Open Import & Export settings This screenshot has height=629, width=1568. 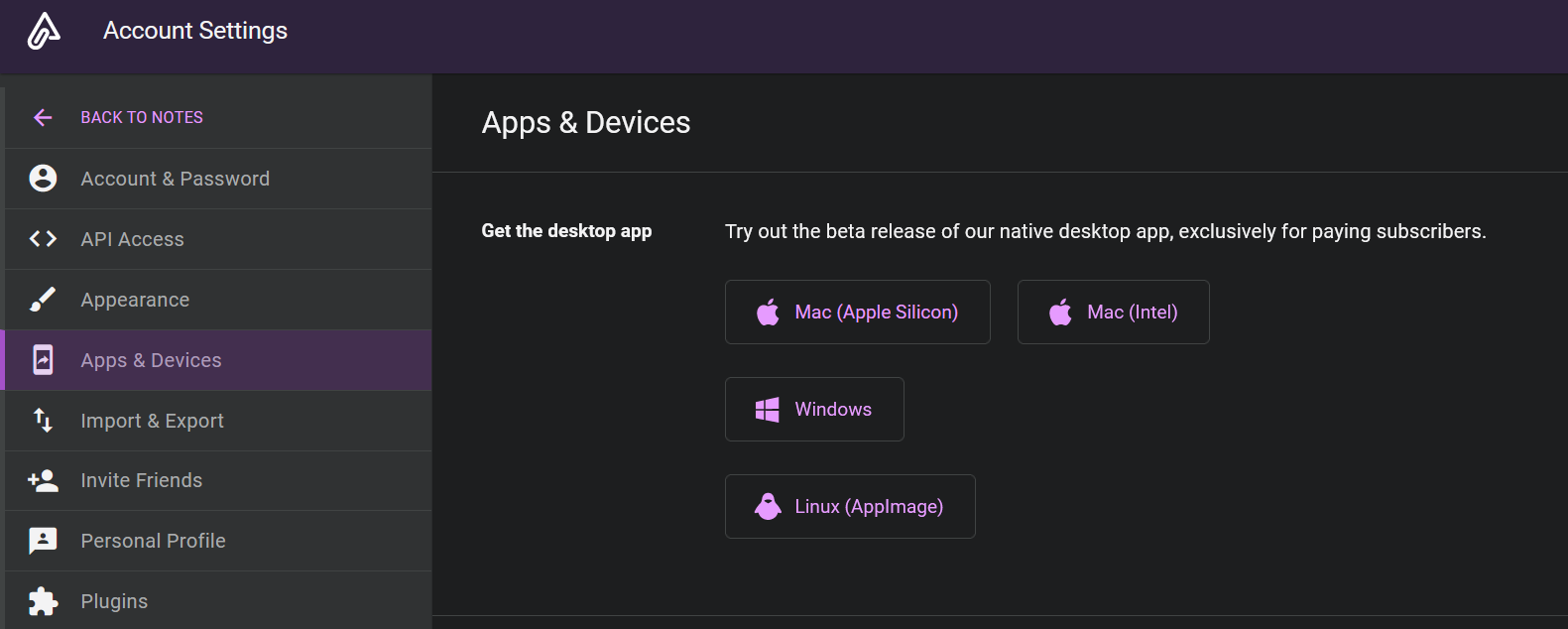[218, 421]
